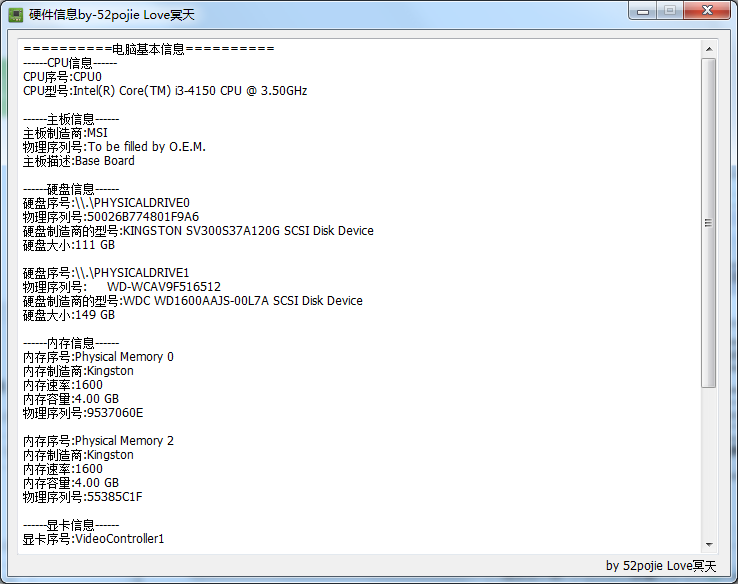Viewport: 738px width, 584px height.
Task: Click the KINGSTON SV300S37A120G disk model line
Action: click(x=198, y=231)
